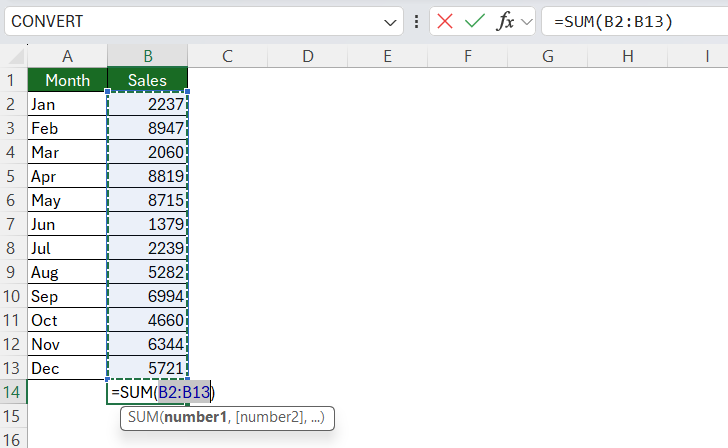Click the cell with value 6344
Viewport: 728px width, 448px height.
(x=148, y=344)
